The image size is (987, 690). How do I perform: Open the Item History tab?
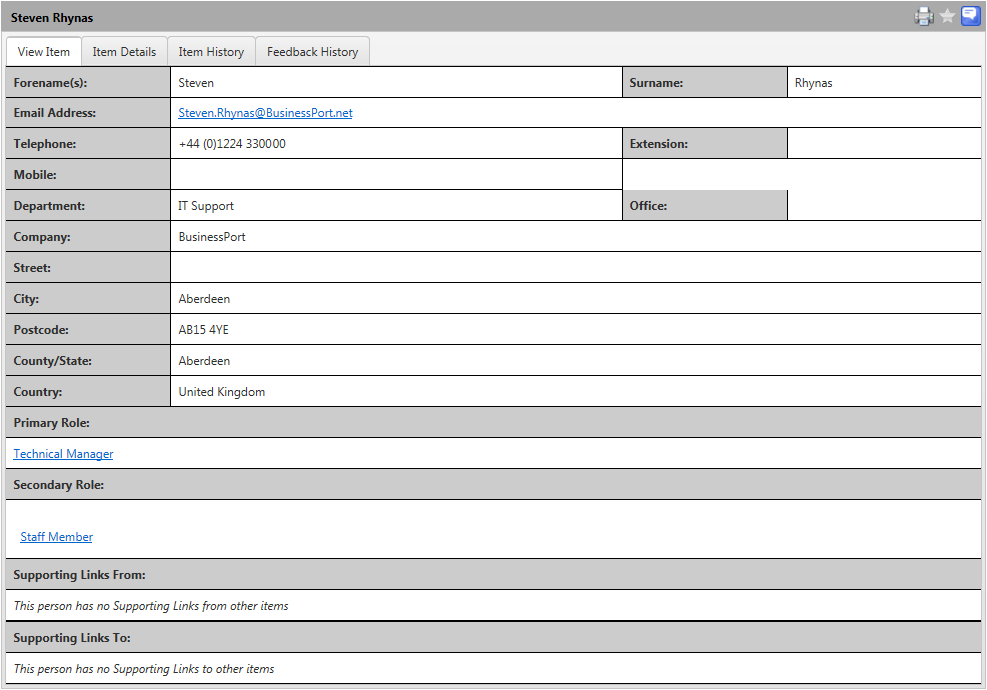211,52
